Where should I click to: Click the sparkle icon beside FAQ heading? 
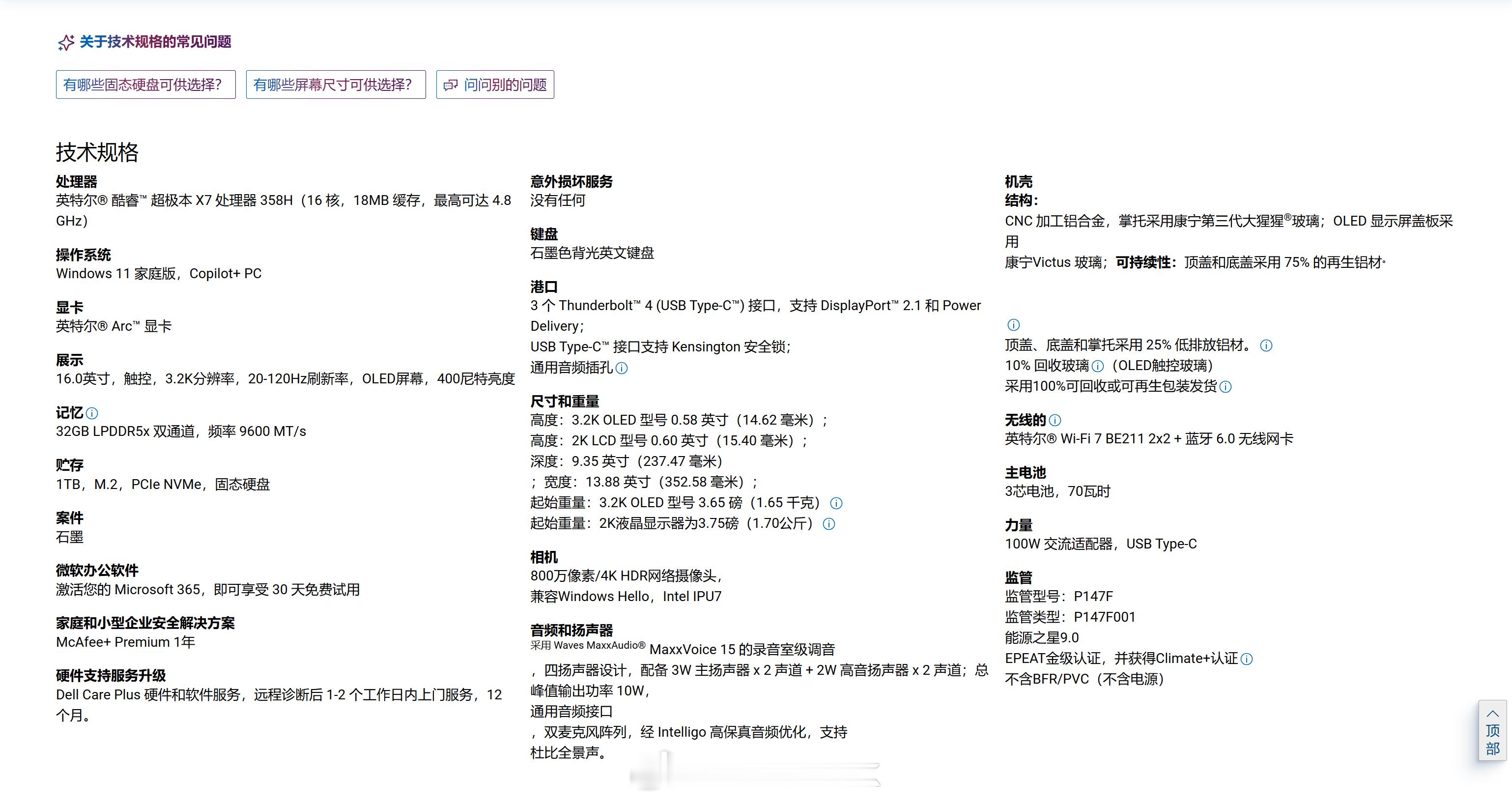click(66, 42)
